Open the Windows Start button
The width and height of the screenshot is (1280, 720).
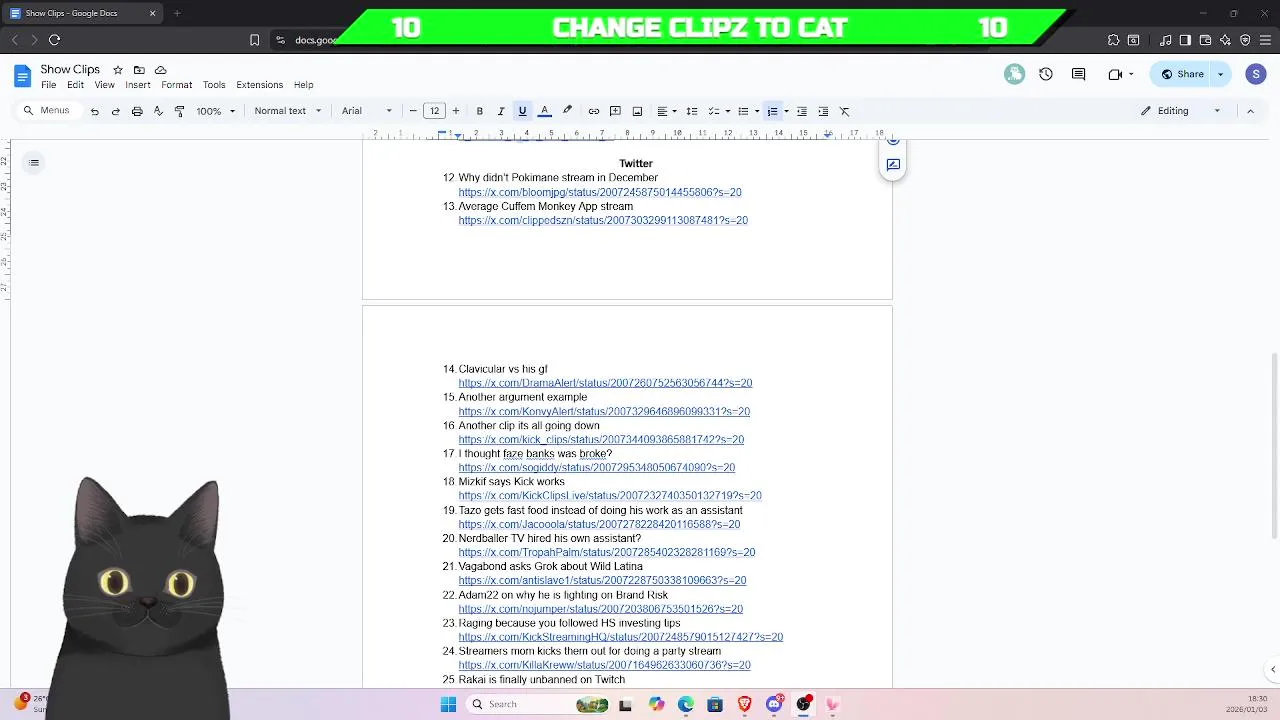click(x=448, y=704)
